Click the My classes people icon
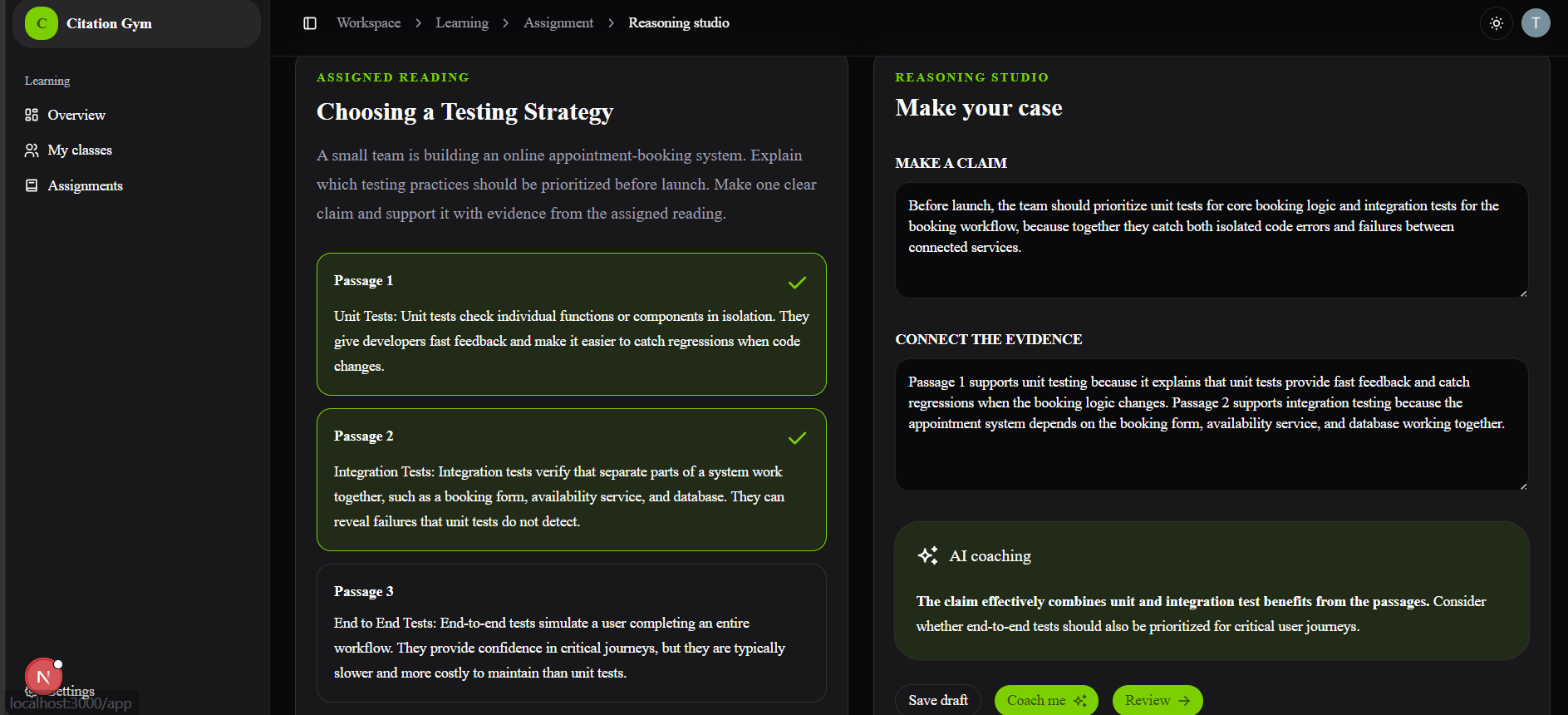1568x715 pixels. click(x=32, y=150)
